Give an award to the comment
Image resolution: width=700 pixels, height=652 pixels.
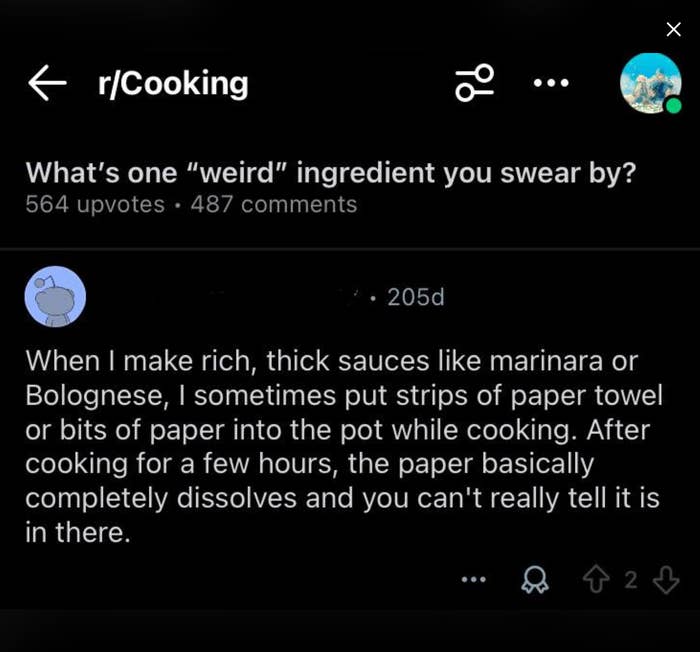click(536, 581)
